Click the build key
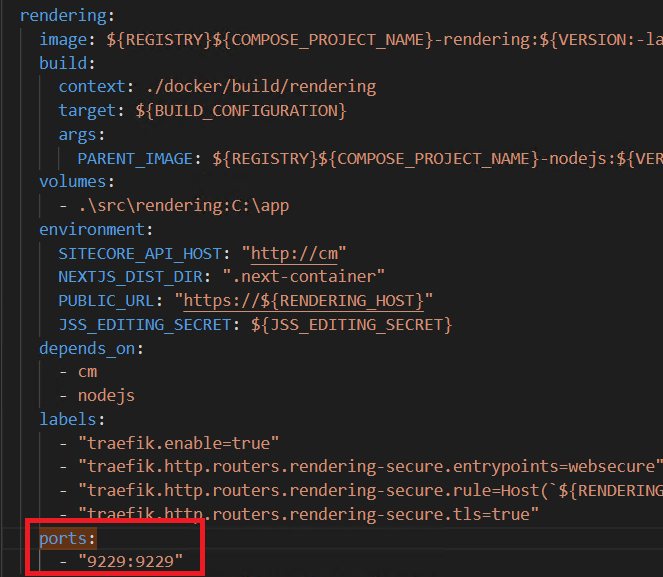Image resolution: width=663 pixels, height=577 pixels. pos(63,63)
